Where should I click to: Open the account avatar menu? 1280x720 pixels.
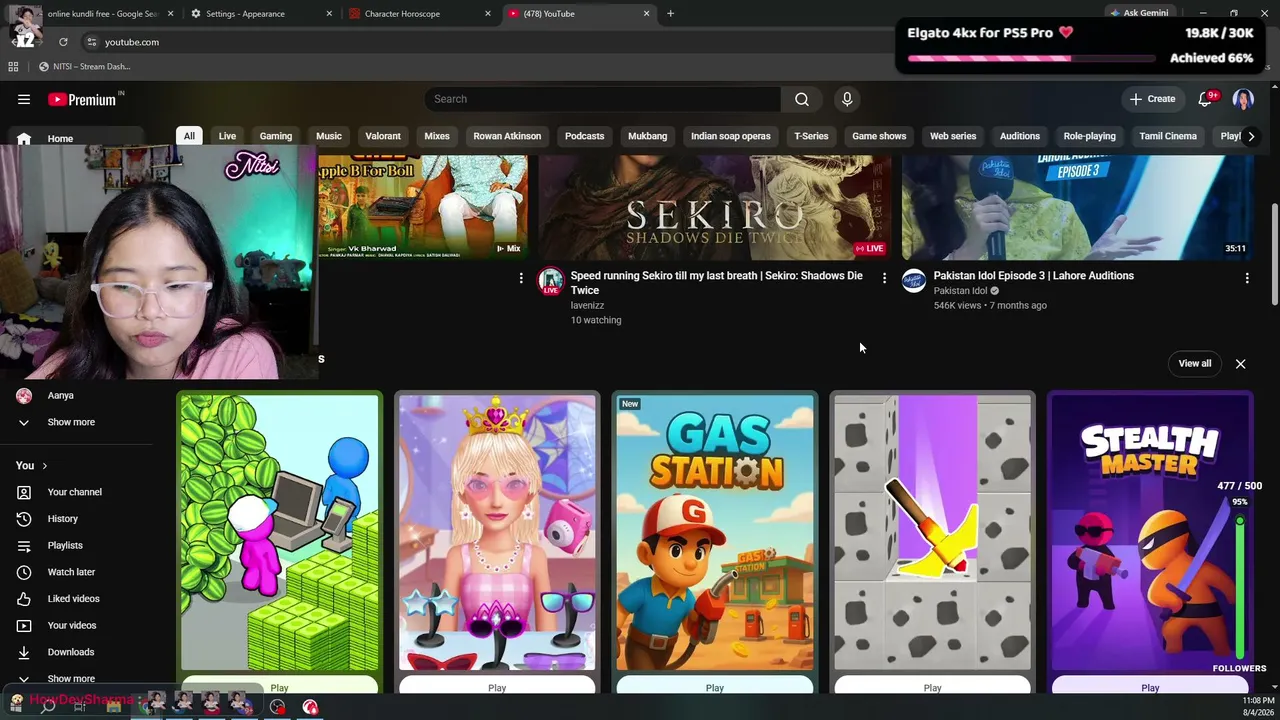pyautogui.click(x=1243, y=99)
